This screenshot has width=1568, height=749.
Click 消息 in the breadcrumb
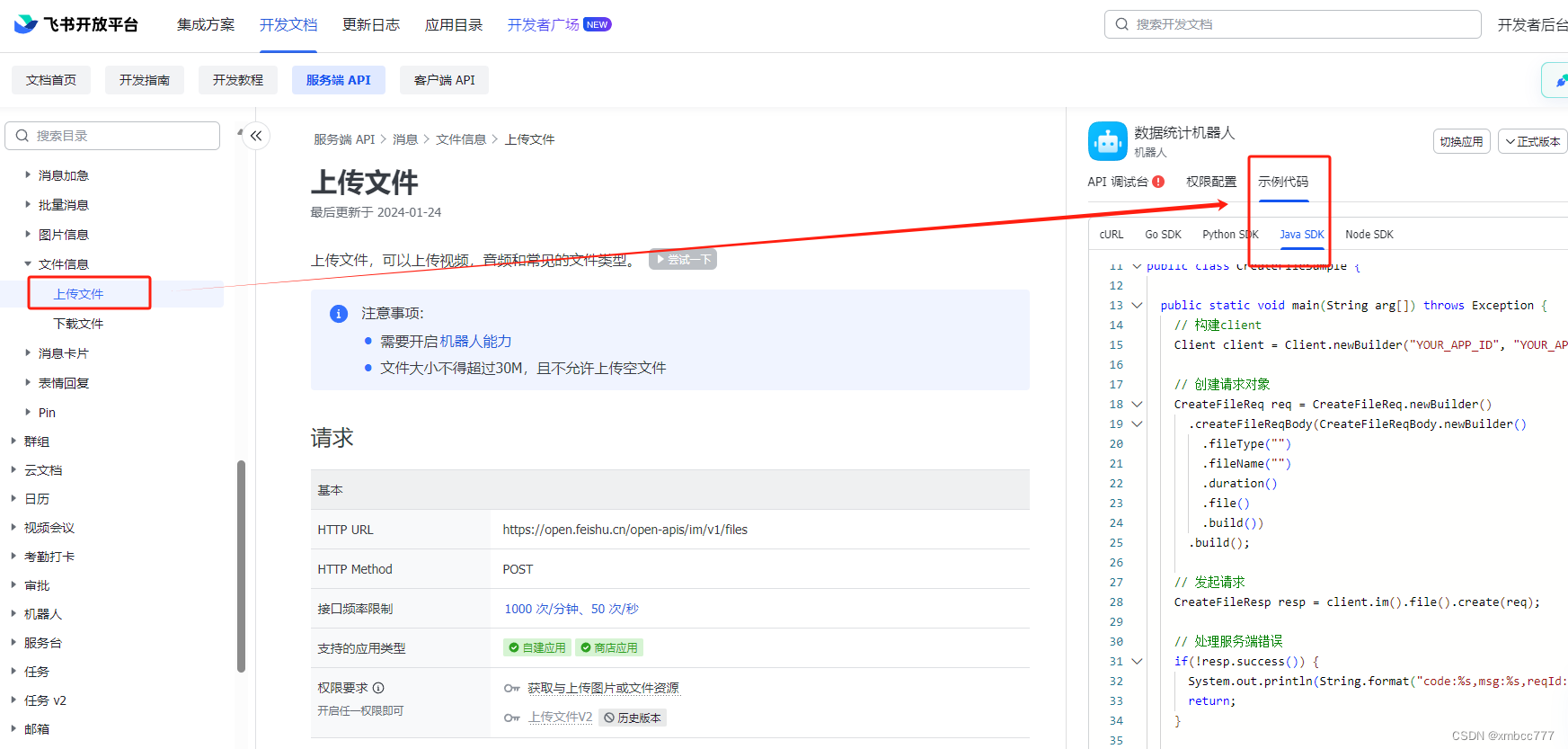click(x=405, y=139)
